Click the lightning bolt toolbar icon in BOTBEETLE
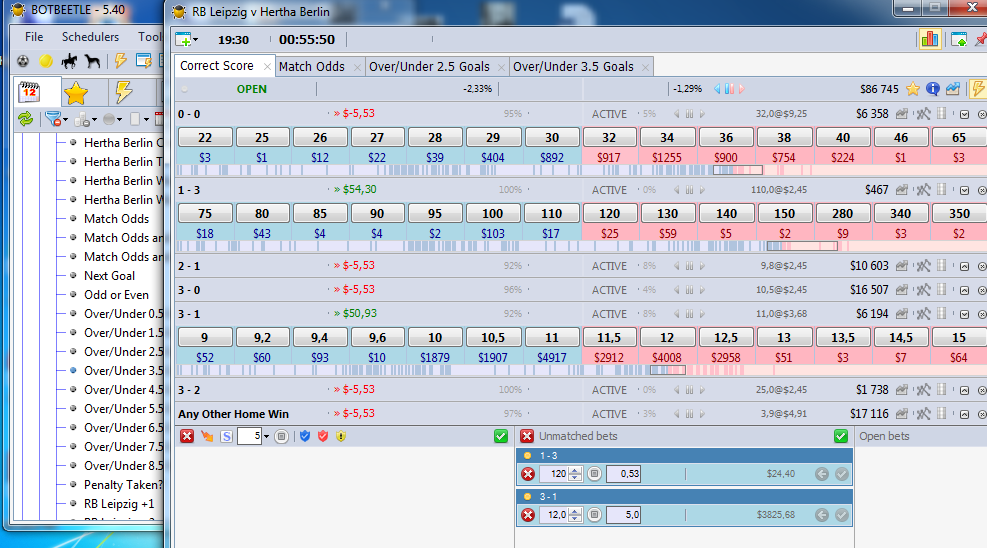The height and width of the screenshot is (548, 987). 120,60
